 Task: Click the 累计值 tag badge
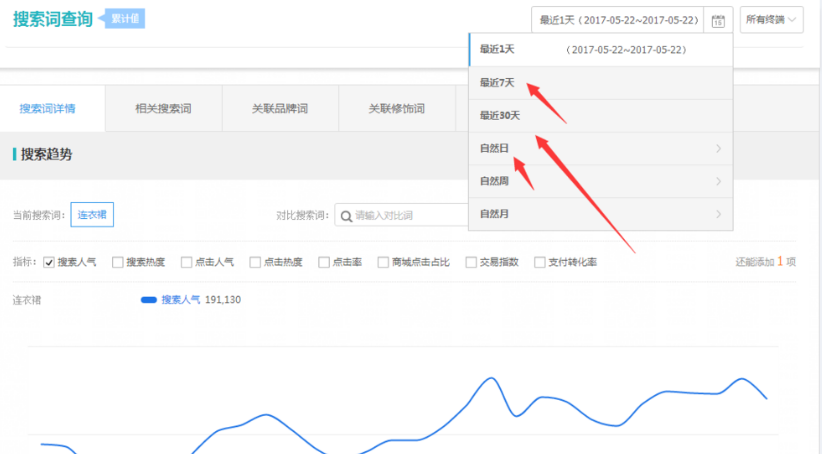click(124, 19)
